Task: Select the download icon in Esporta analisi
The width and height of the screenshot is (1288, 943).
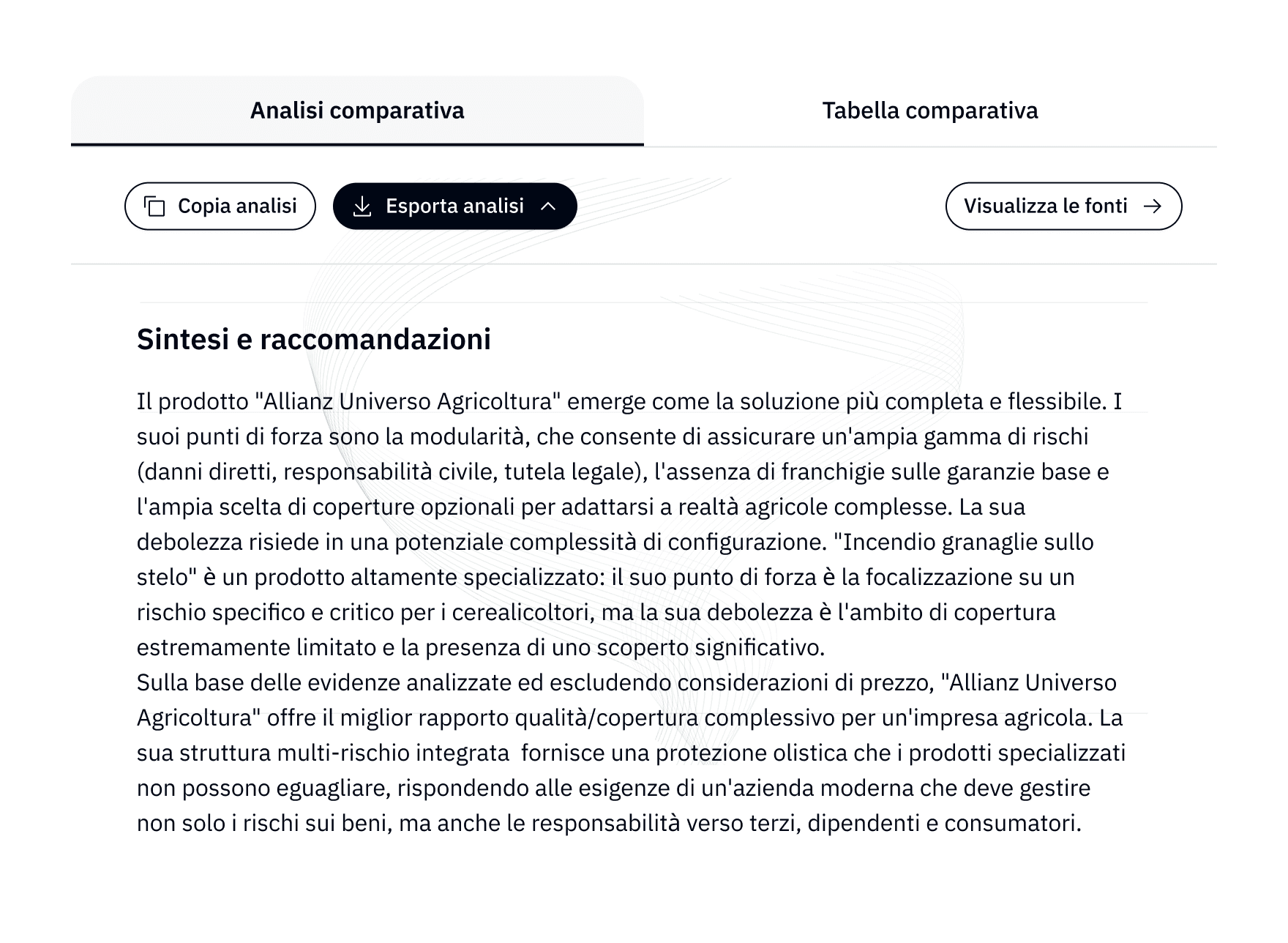Action: click(x=361, y=206)
